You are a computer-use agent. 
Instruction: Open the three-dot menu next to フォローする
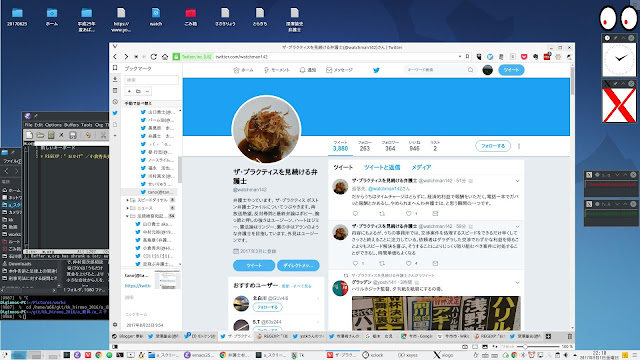click(x=519, y=146)
